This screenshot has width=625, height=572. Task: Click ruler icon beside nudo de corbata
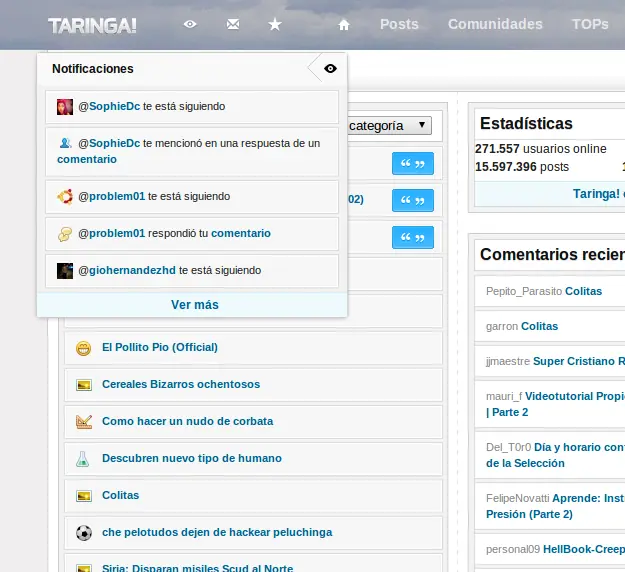click(84, 422)
